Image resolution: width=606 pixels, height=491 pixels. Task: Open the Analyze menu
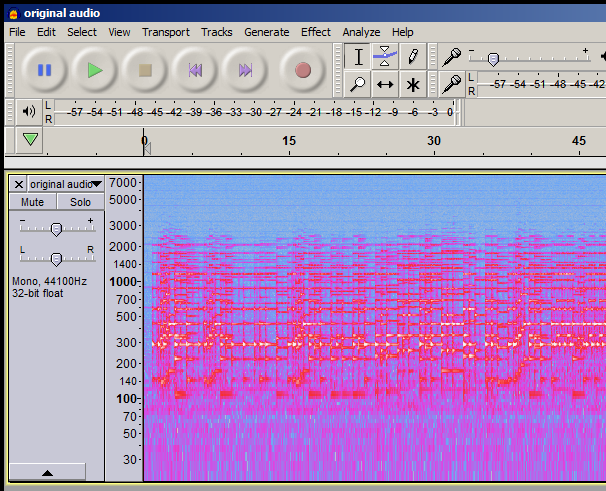point(361,32)
